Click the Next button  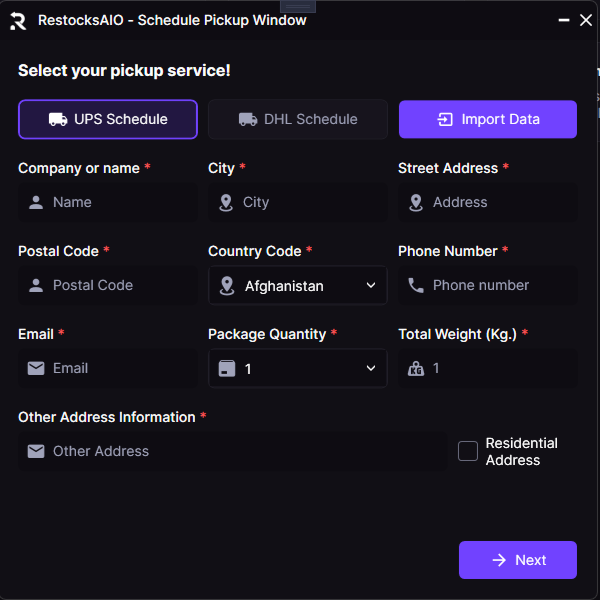click(x=518, y=560)
